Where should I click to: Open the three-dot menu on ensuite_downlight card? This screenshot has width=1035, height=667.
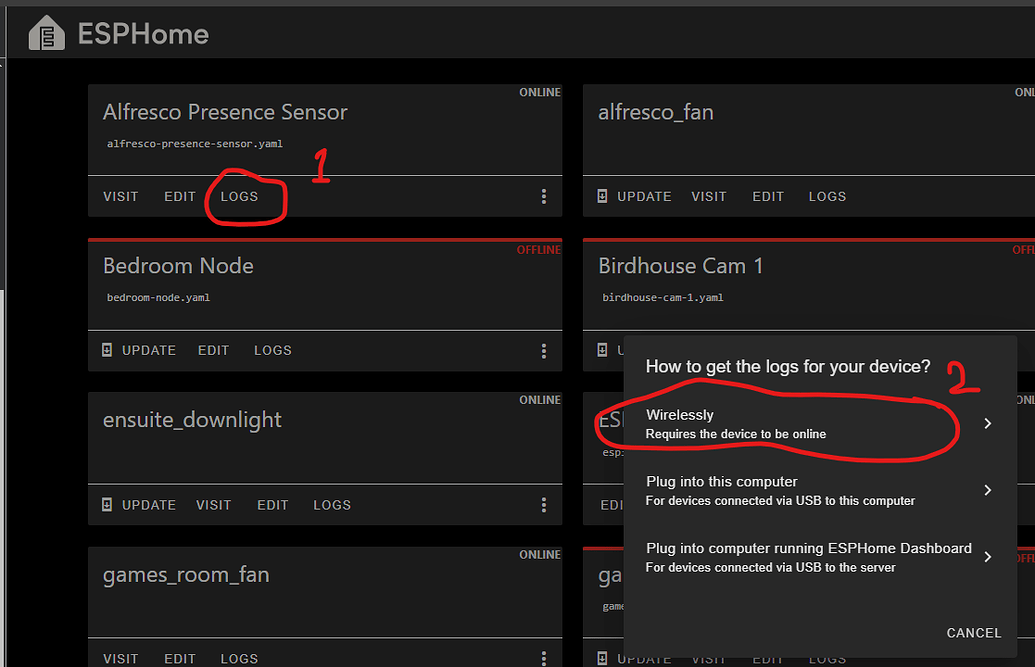click(x=544, y=504)
